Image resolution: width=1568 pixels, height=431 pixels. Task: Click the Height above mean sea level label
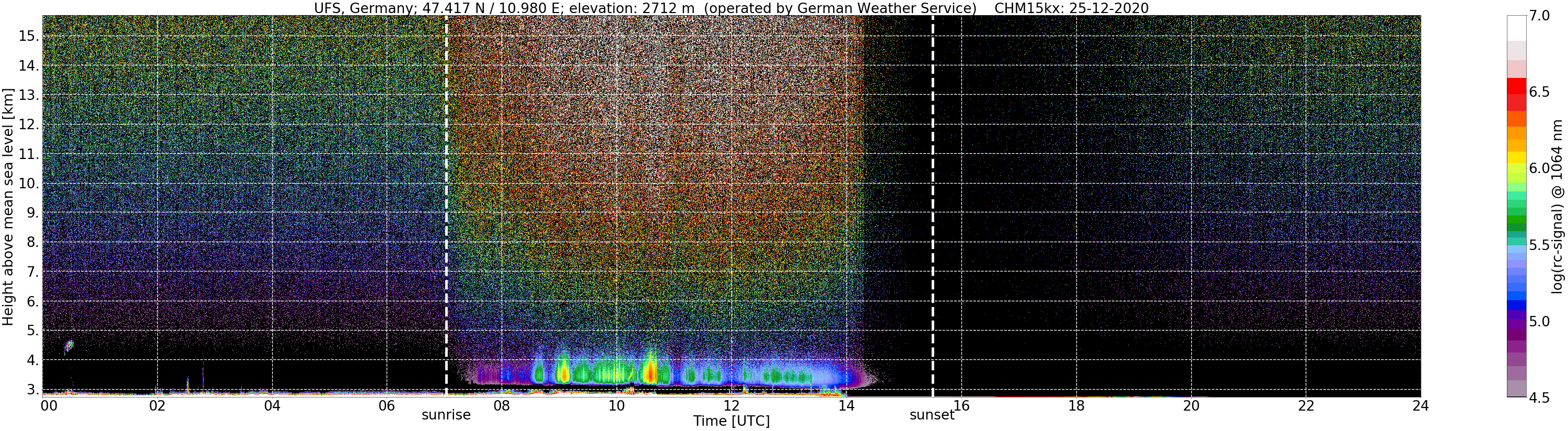(x=7, y=206)
